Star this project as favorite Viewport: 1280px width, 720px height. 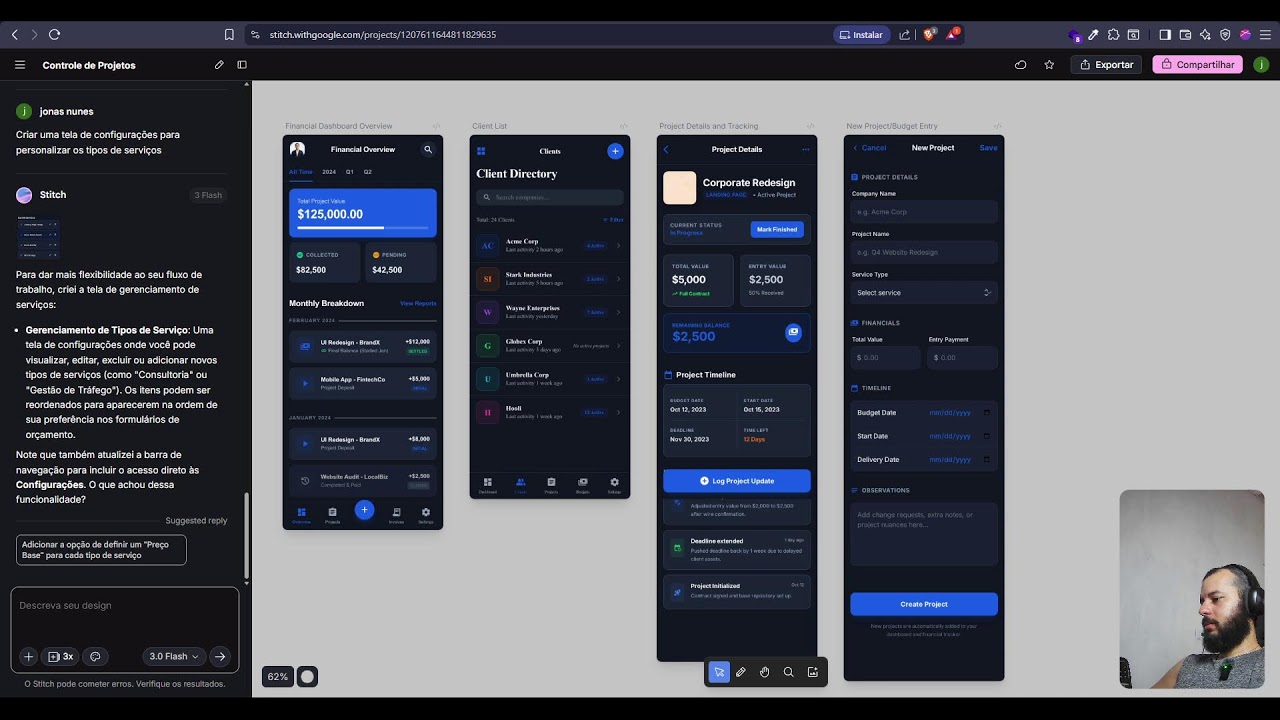(x=1049, y=65)
